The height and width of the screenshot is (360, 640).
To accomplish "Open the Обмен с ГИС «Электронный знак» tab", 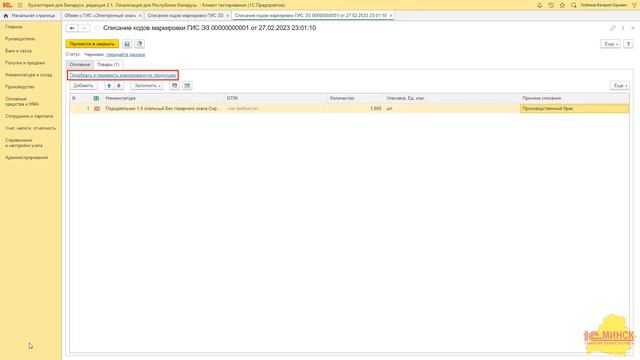I will tap(100, 16).
